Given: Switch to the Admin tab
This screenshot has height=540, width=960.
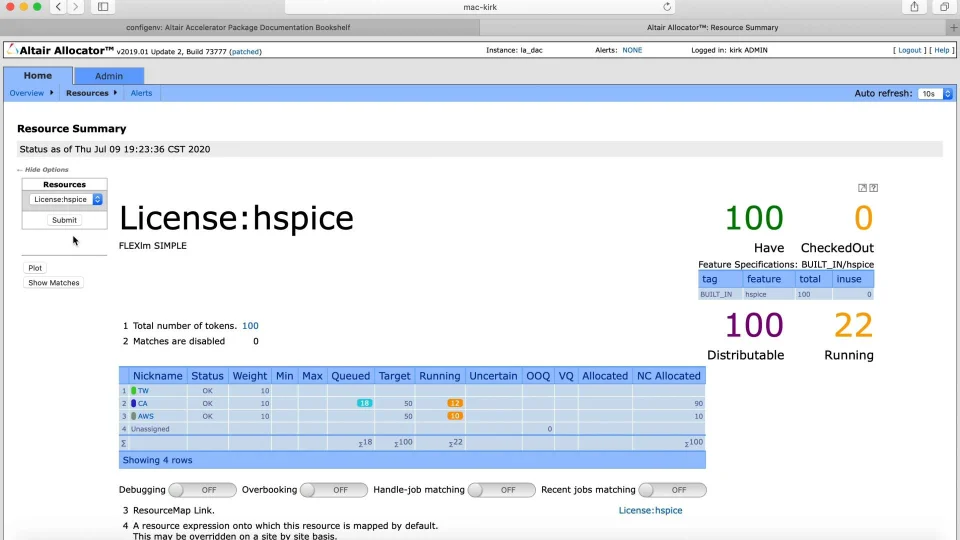Looking at the screenshot, I should (109, 76).
